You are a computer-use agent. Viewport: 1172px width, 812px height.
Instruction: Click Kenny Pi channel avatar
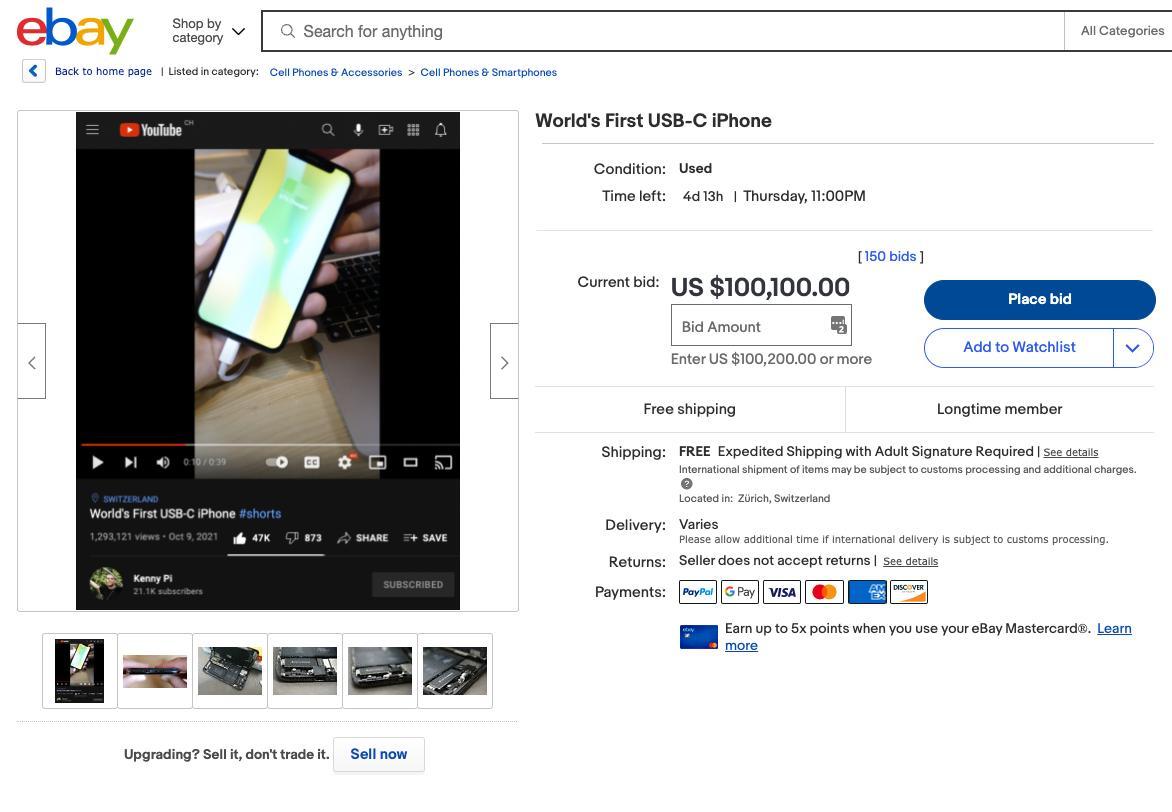click(x=106, y=583)
